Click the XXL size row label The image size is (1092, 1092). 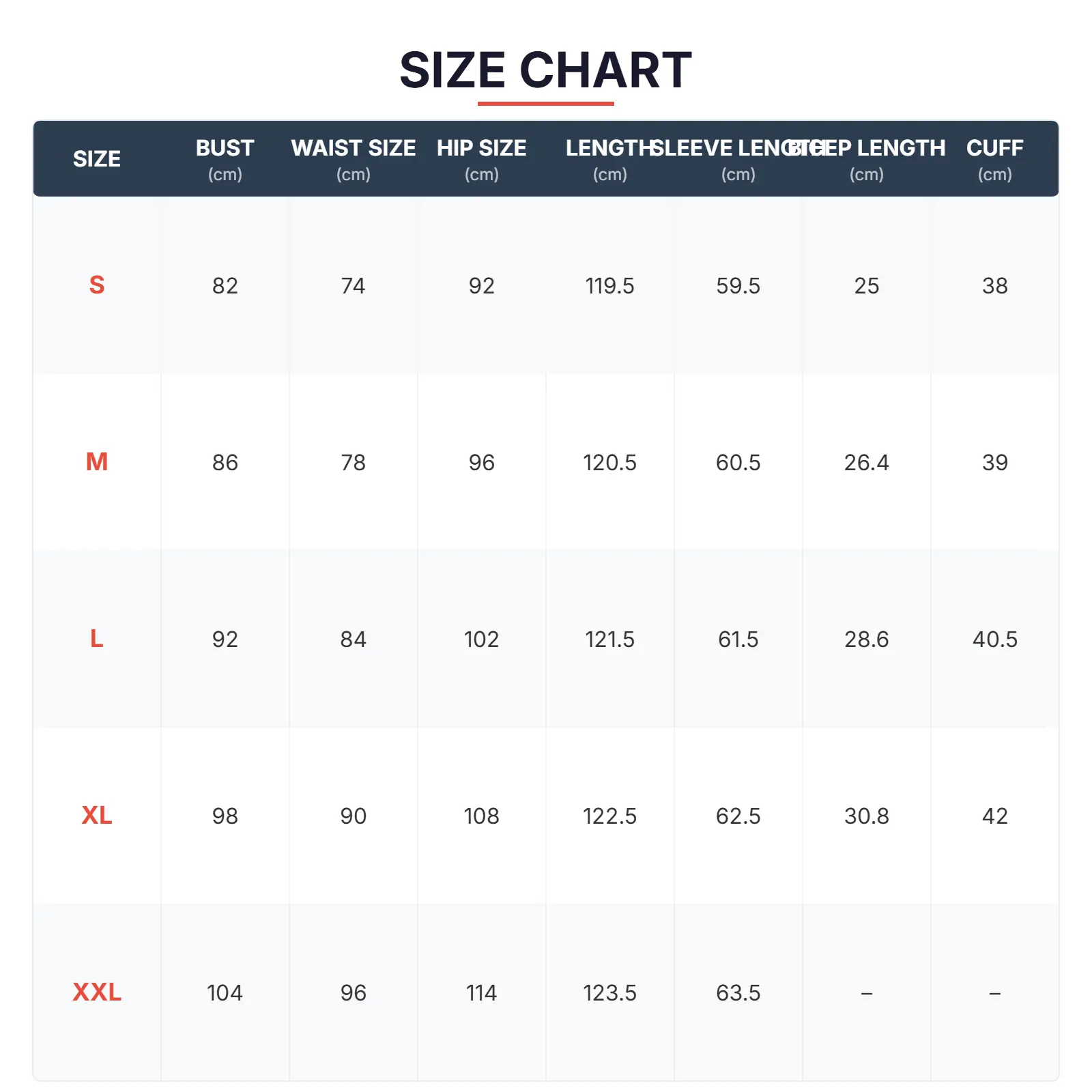click(97, 992)
